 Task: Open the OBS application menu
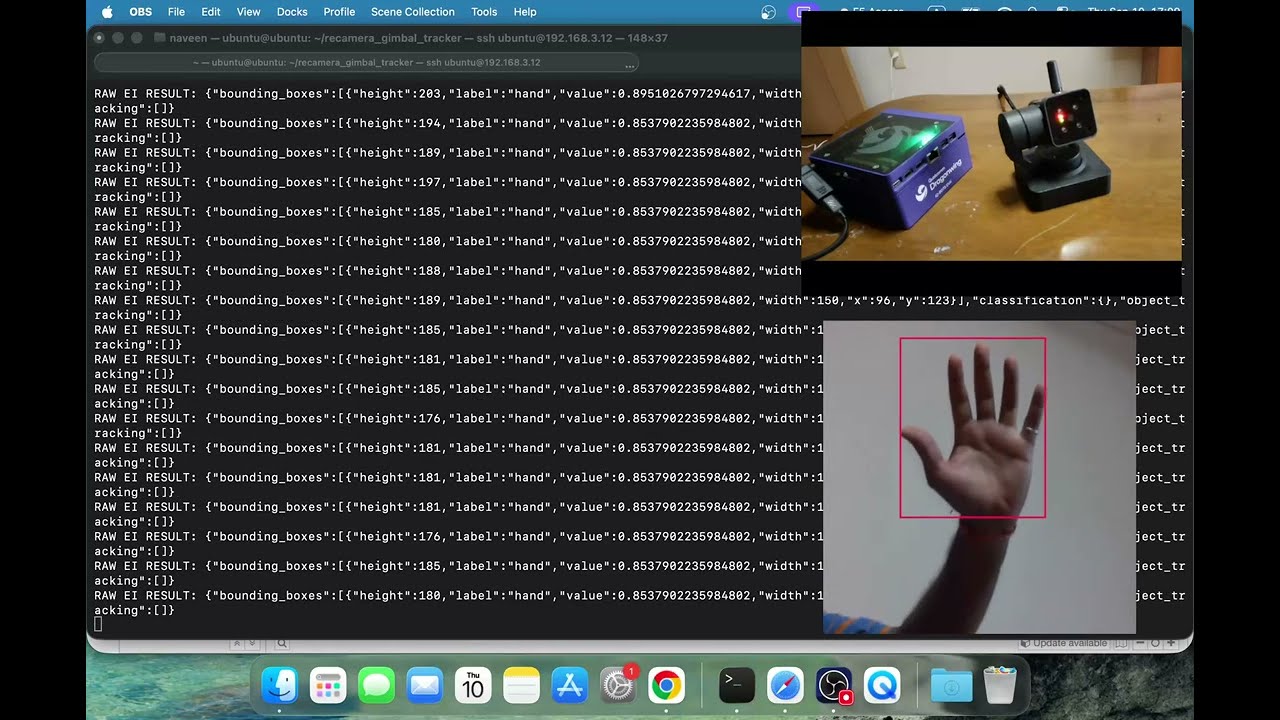[x=141, y=12]
